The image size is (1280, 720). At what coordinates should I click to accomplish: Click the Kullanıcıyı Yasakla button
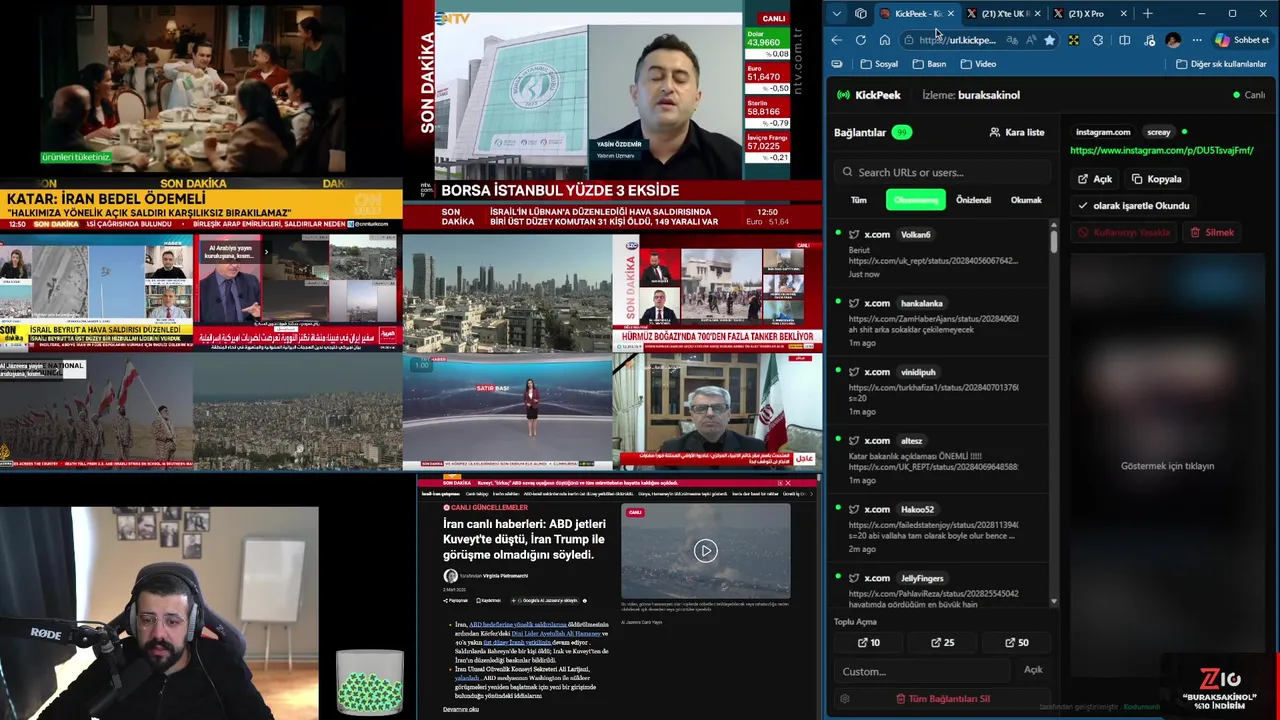point(1124,232)
